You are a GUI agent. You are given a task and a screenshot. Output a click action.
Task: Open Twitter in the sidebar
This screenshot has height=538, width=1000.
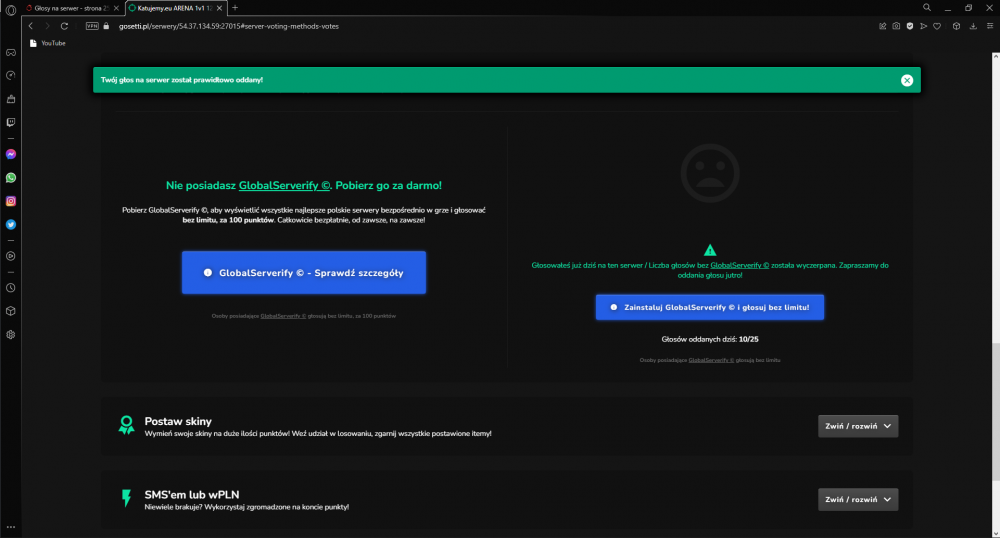[x=11, y=224]
